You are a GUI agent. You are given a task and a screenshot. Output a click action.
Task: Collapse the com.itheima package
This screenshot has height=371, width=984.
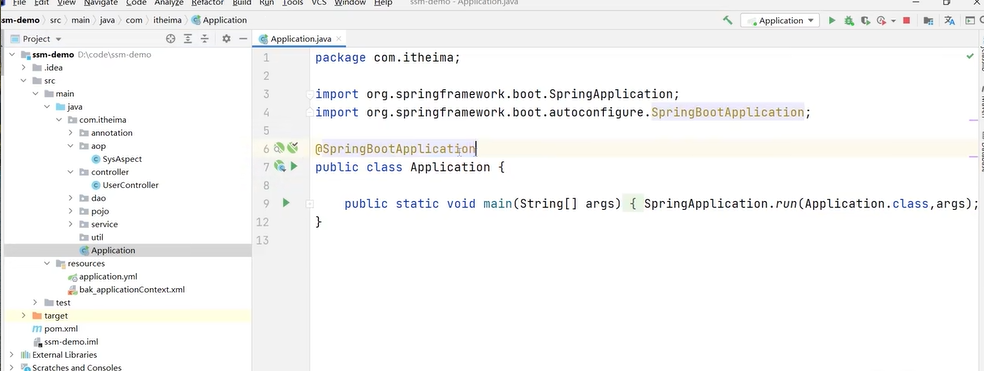click(x=59, y=120)
